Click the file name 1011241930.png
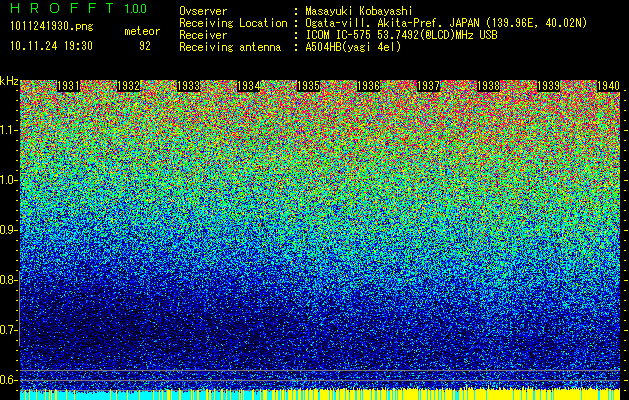The height and width of the screenshot is (400, 629). point(52,26)
